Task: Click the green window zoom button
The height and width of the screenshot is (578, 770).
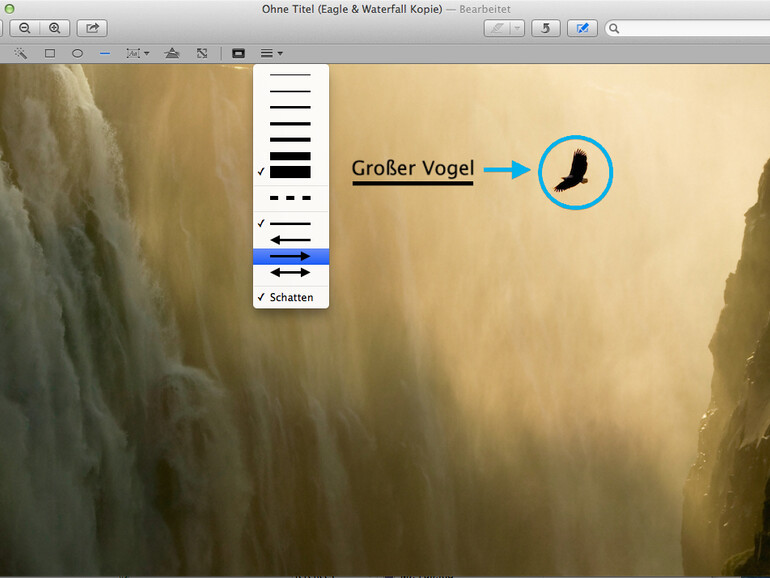Action: (x=9, y=8)
